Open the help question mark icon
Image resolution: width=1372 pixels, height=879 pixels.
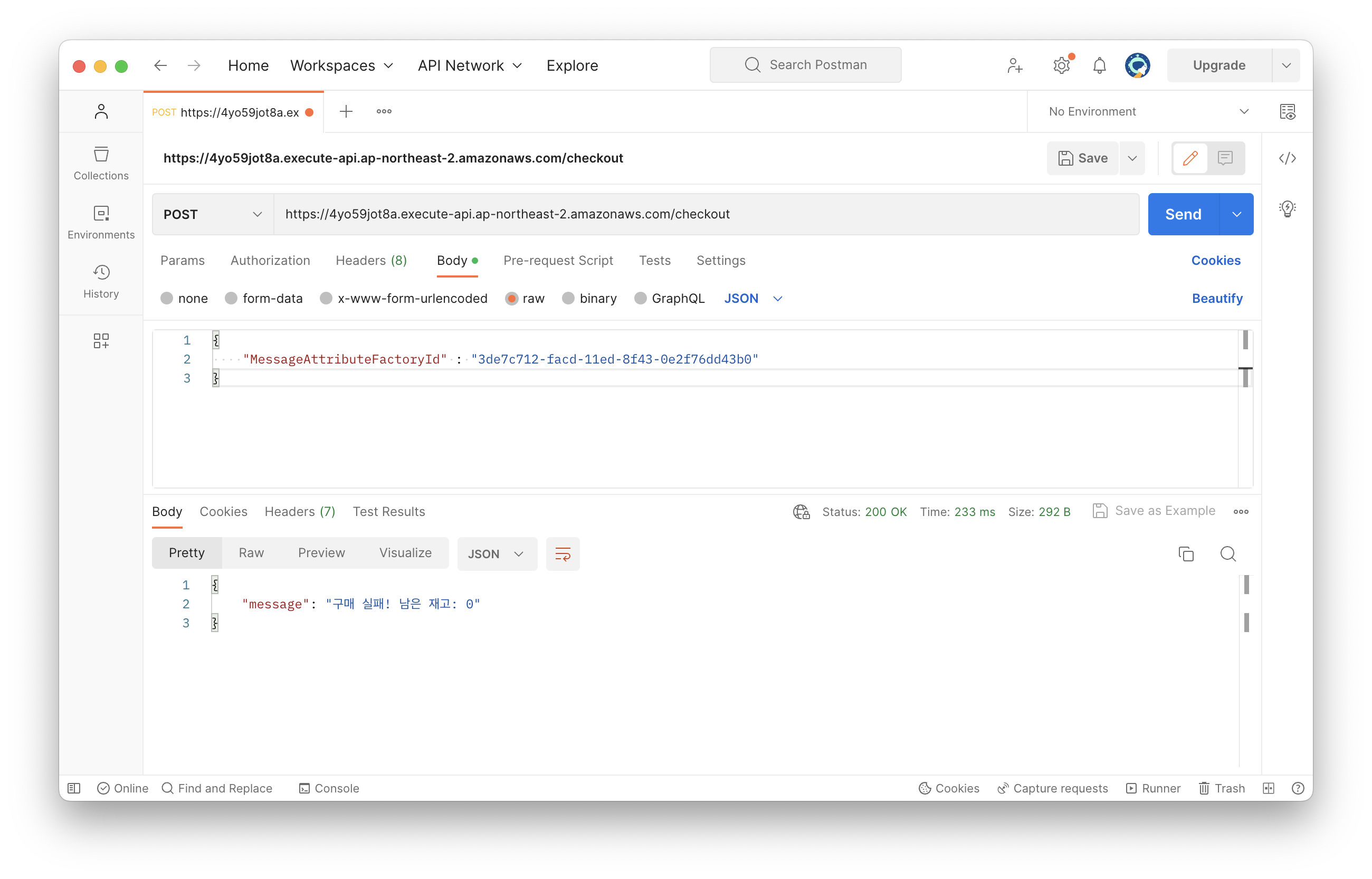[x=1298, y=788]
